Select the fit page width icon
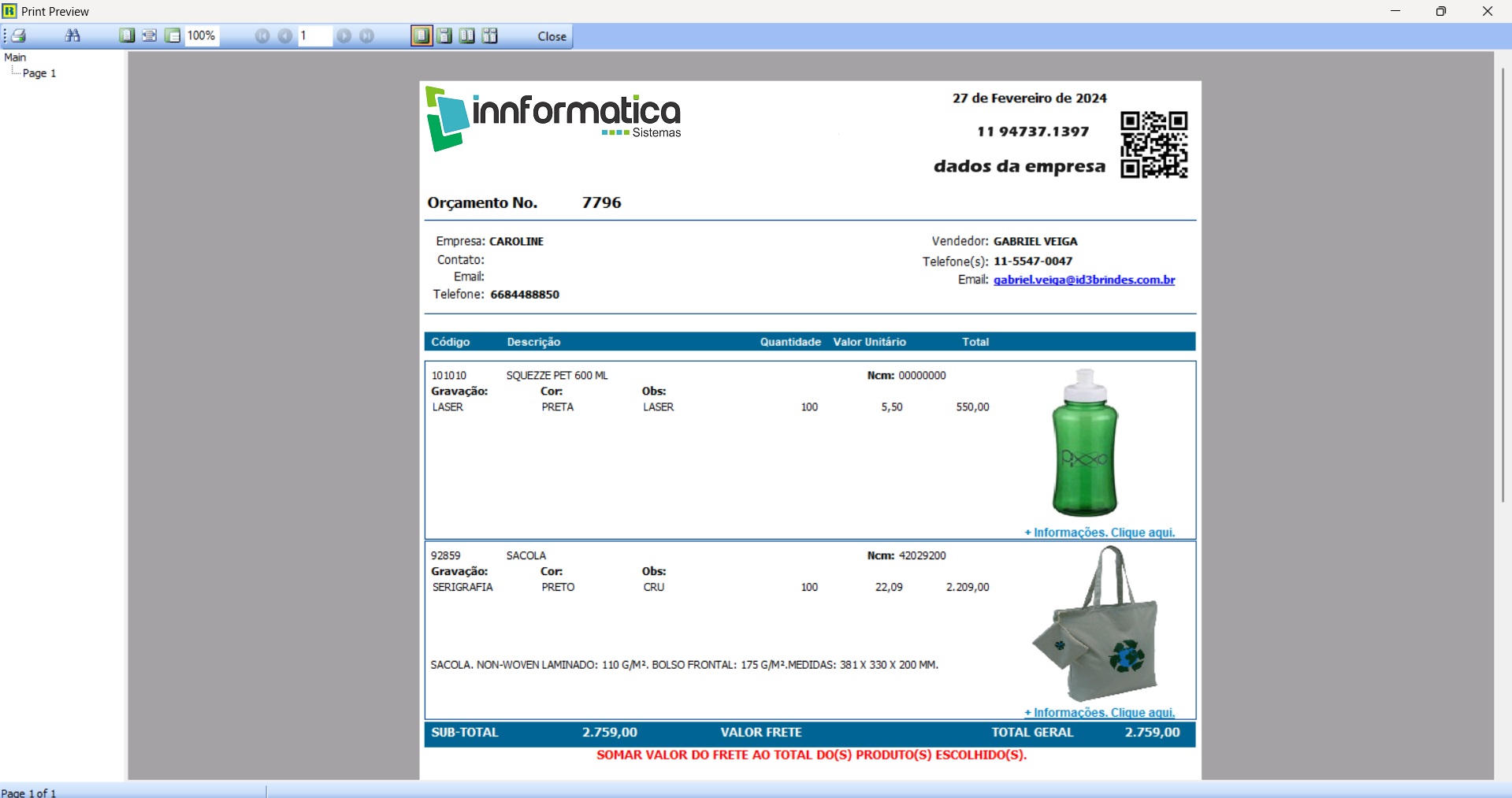Viewport: 1512px width, 798px height. (150, 35)
